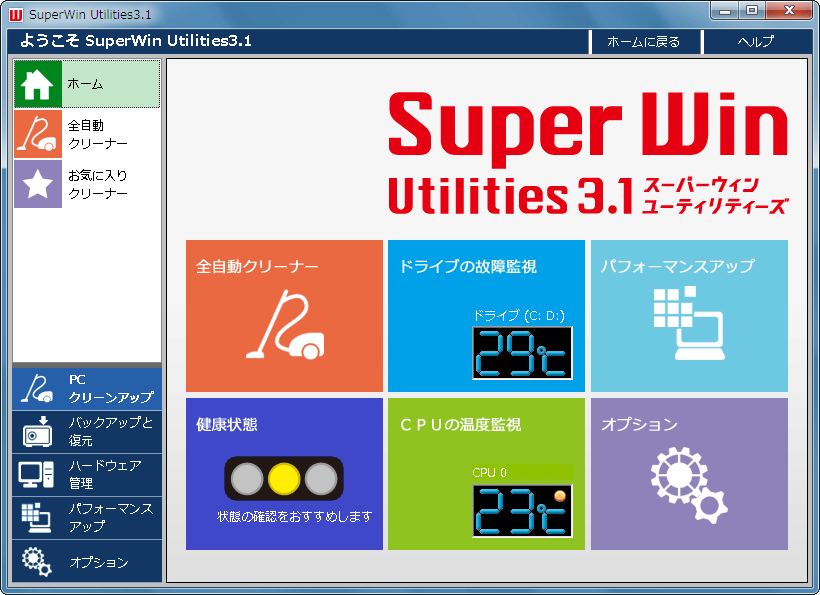Image resolution: width=820 pixels, height=595 pixels.
Task: Click the large gears tile icon
Action: [689, 485]
